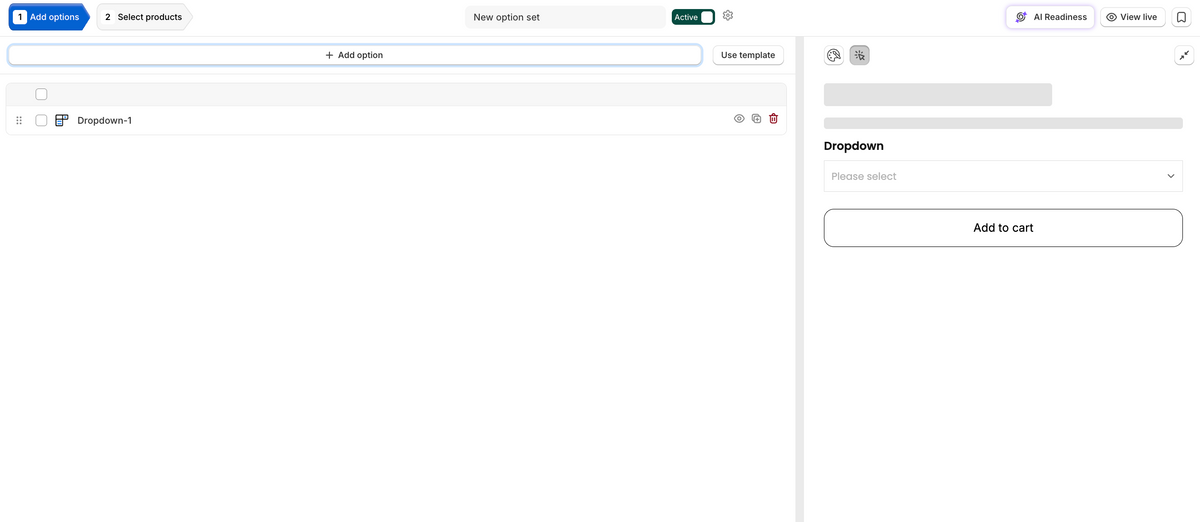1200x522 pixels.
Task: Hide Dropdown-1 using the eye icon
Action: [x=739, y=119]
